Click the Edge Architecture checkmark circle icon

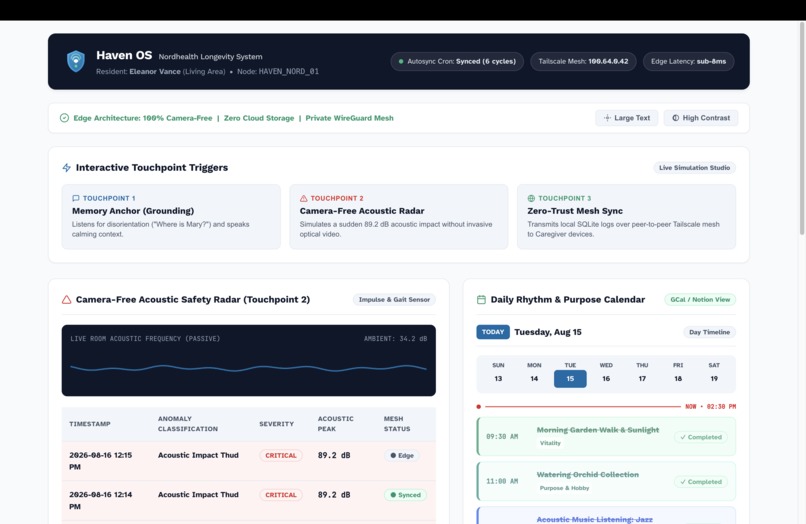[x=64, y=118]
